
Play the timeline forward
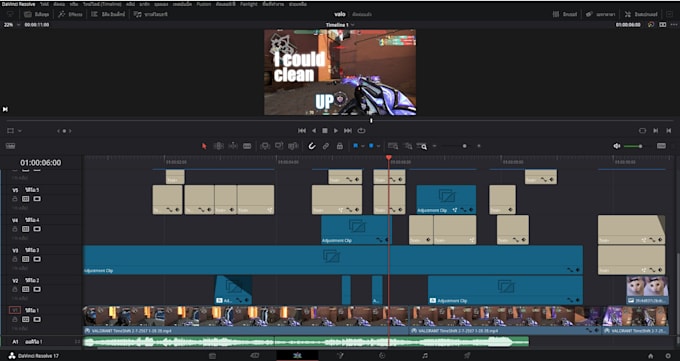point(336,131)
